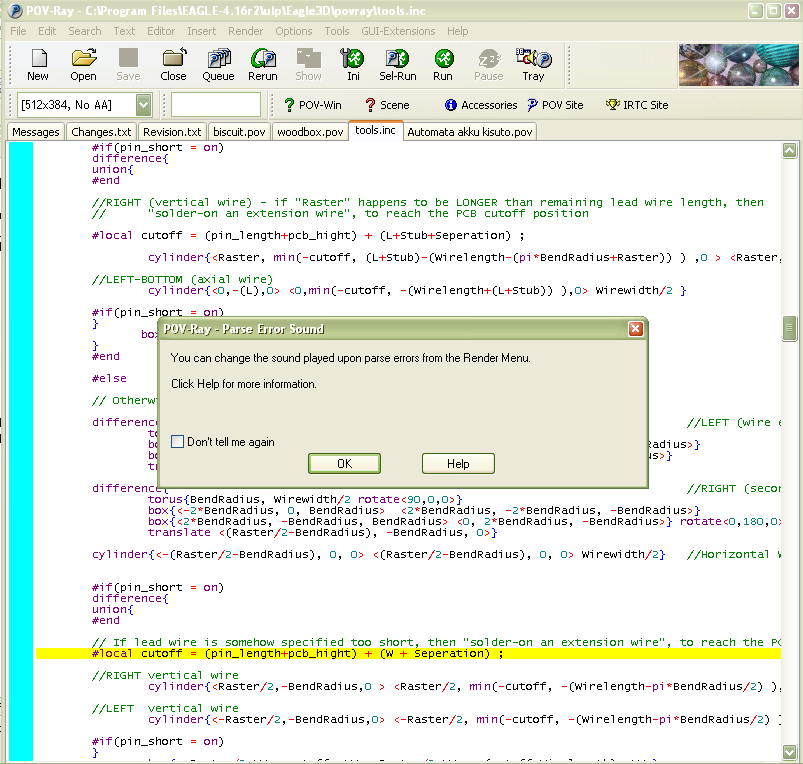Click the command line input field
This screenshot has height=764, width=803.
pyautogui.click(x=216, y=105)
